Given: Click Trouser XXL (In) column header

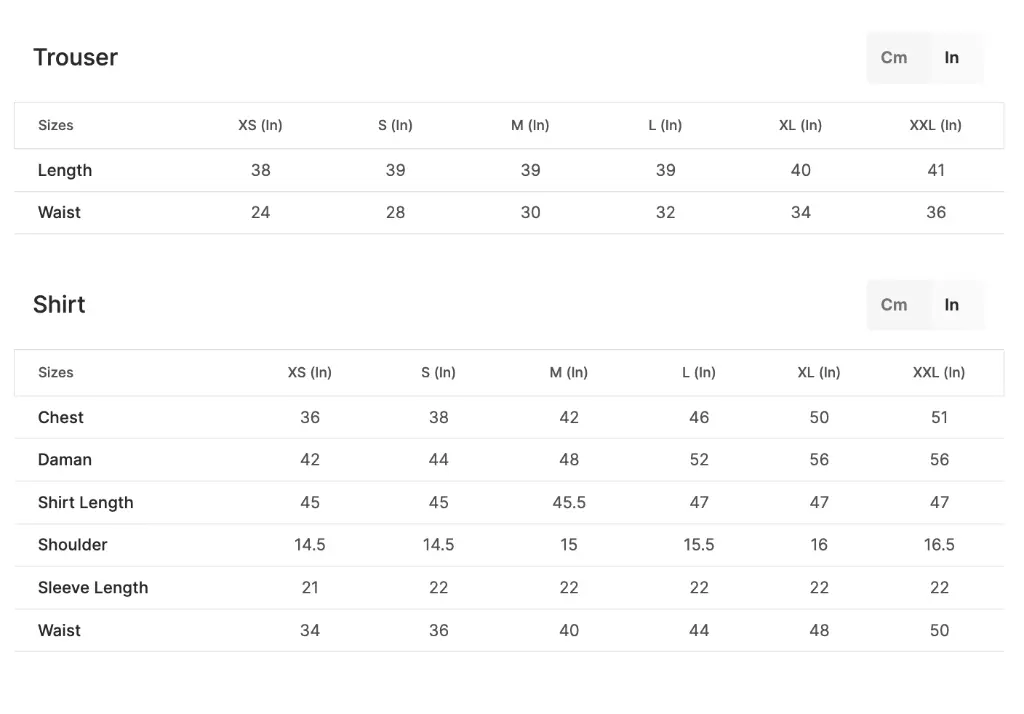Looking at the screenshot, I should click(x=935, y=125).
